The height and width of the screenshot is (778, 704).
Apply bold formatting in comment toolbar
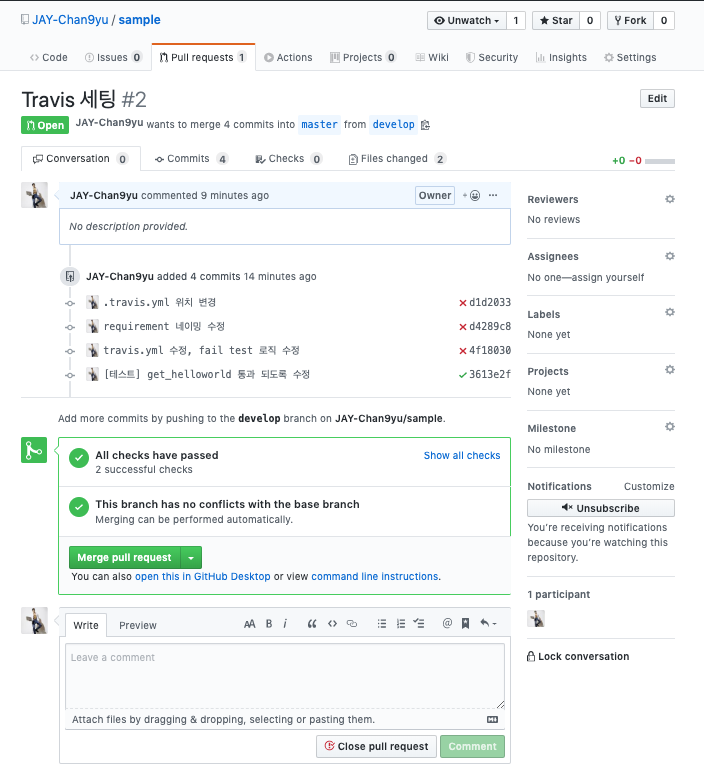point(269,624)
